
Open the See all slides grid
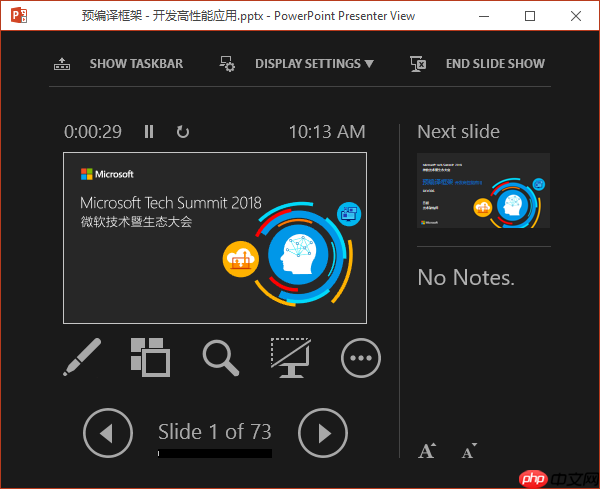tap(150, 357)
